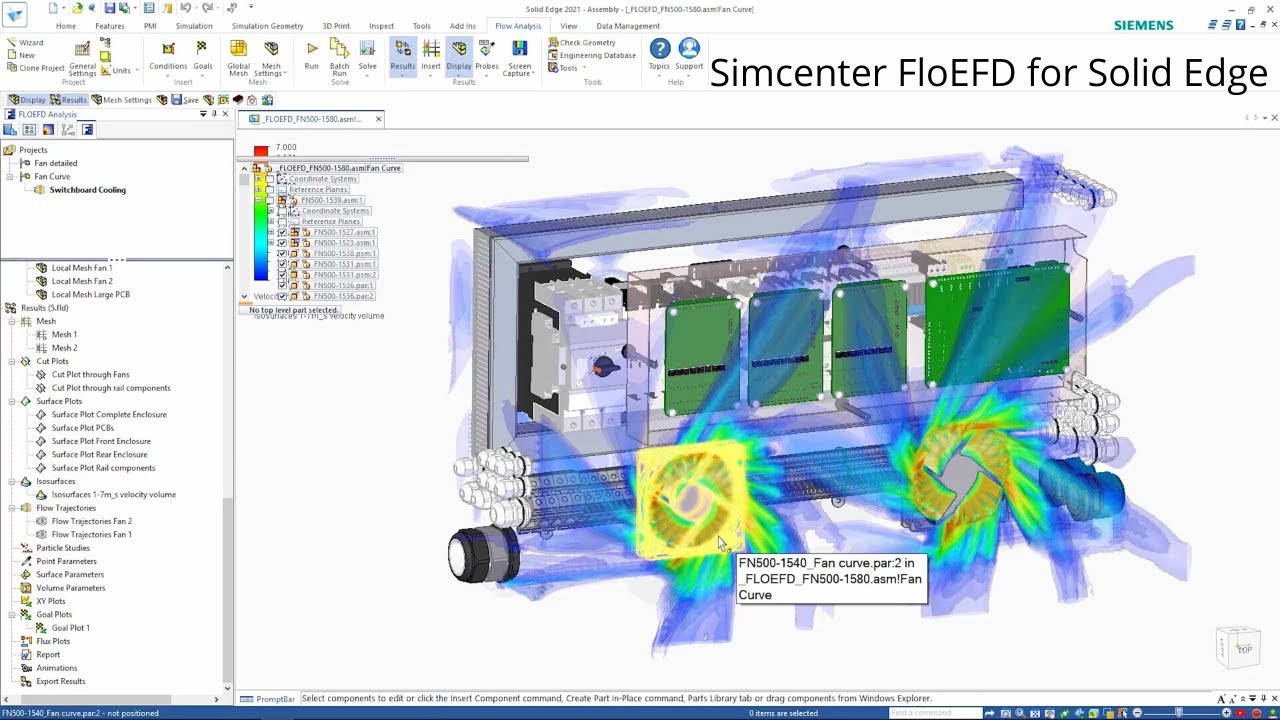
Task: Click Clone Project in ribbon
Action: [35, 68]
